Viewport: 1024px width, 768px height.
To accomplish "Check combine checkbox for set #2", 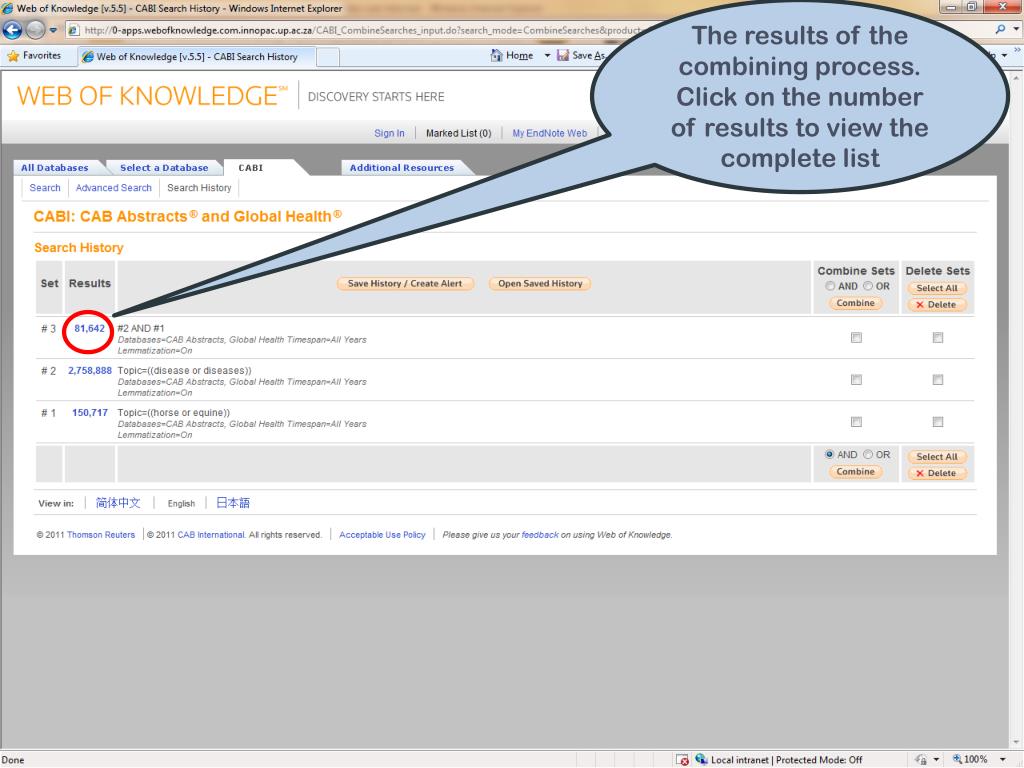I will coord(856,379).
